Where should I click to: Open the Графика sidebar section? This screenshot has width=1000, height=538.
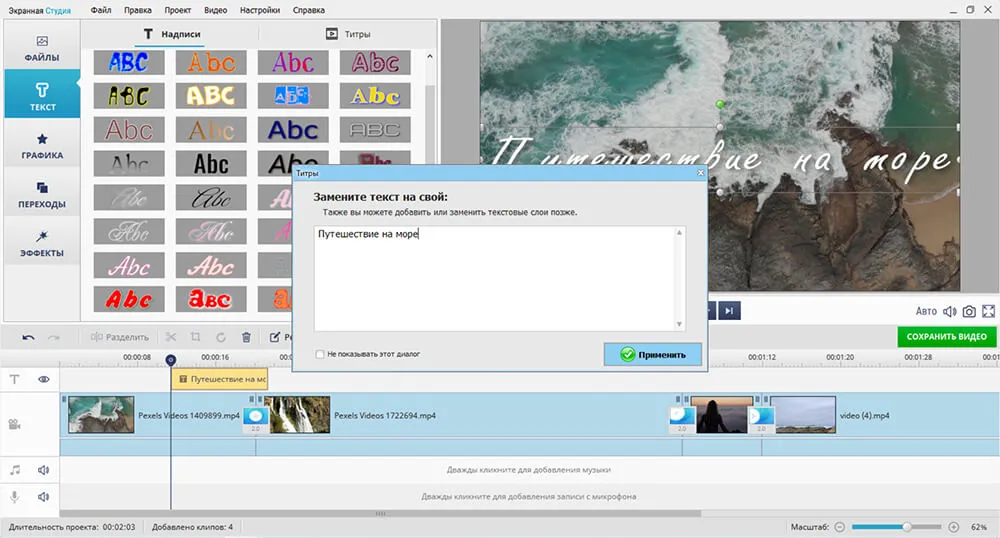click(x=42, y=145)
